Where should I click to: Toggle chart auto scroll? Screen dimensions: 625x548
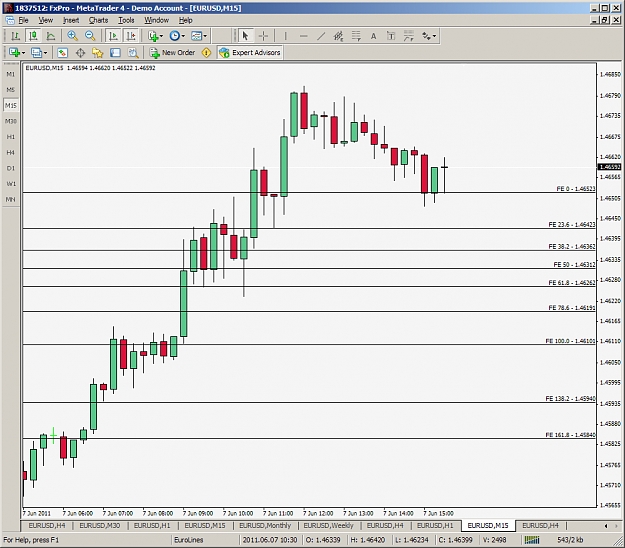click(114, 36)
